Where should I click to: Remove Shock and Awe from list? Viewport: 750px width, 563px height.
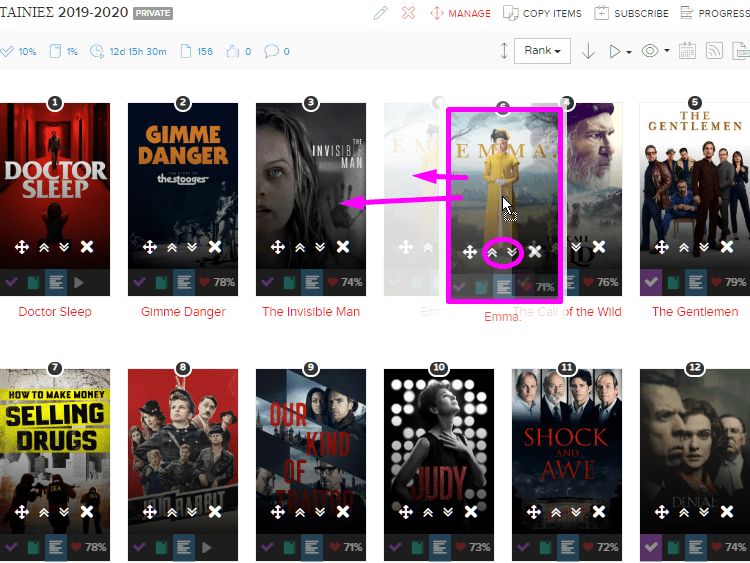[x=599, y=512]
